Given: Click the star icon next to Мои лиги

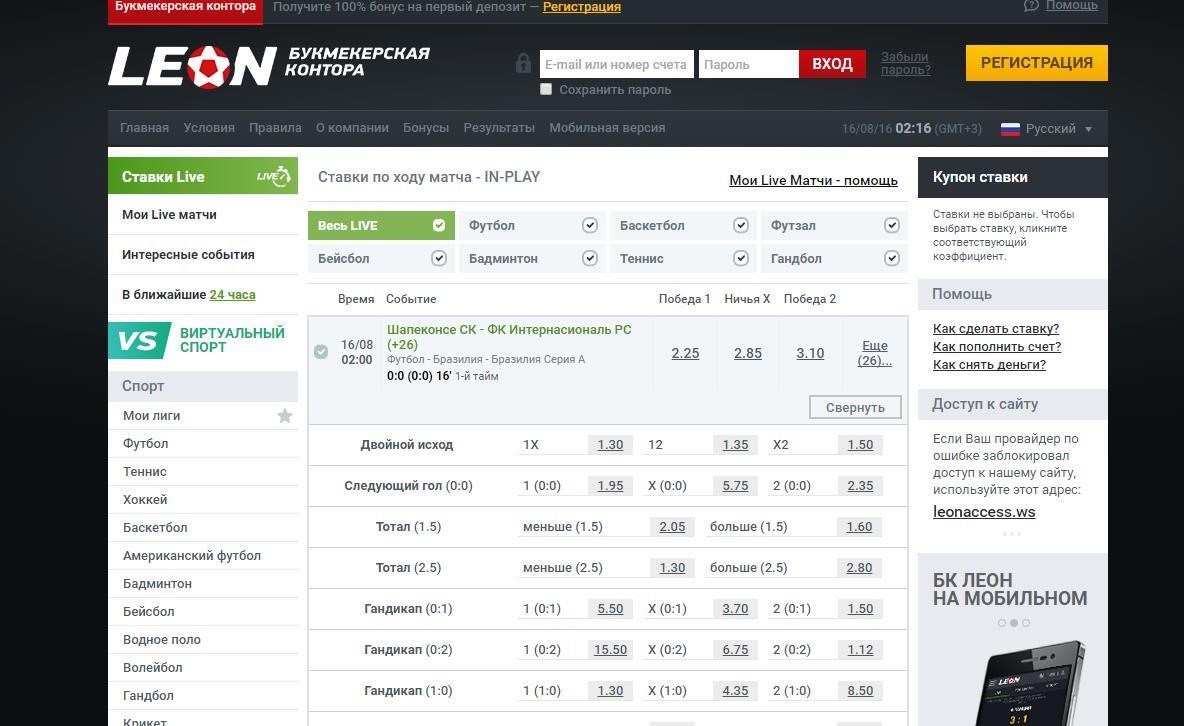Looking at the screenshot, I should click(x=285, y=416).
